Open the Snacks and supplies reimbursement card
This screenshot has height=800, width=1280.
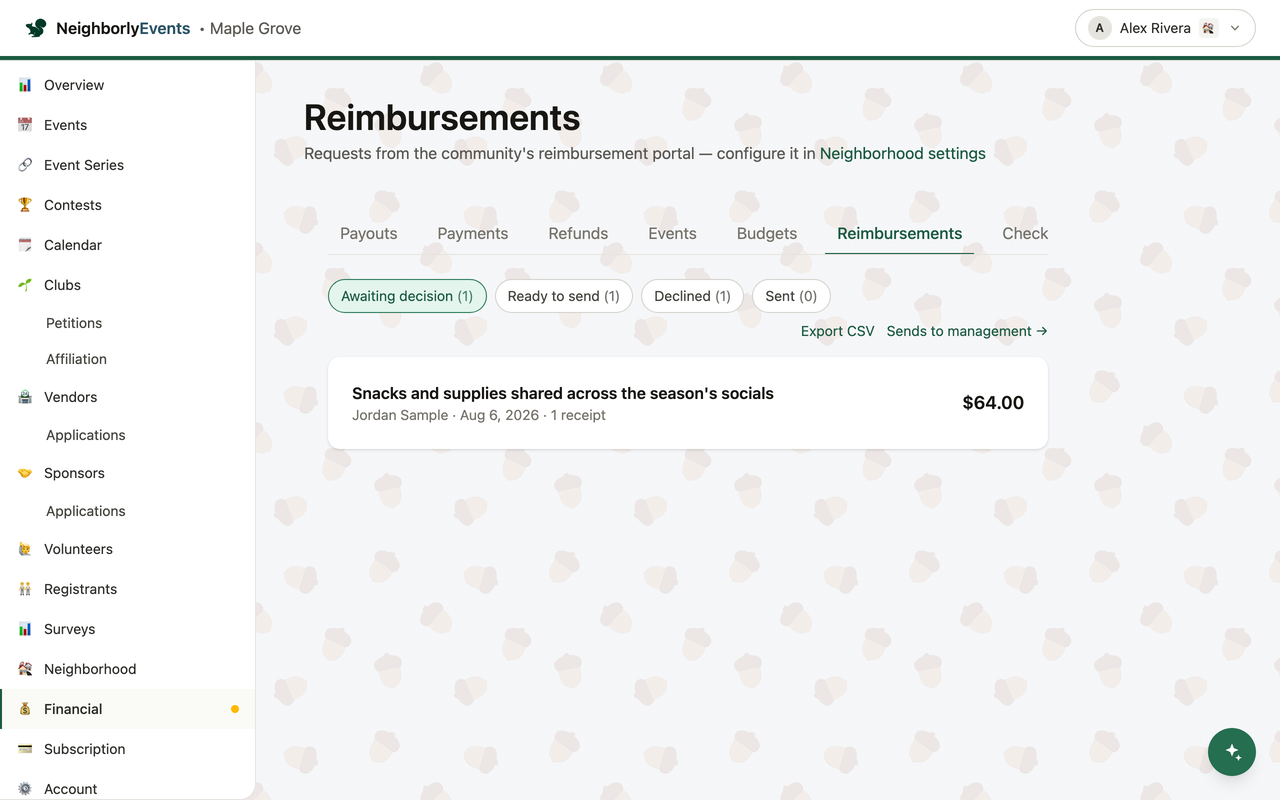pyautogui.click(x=688, y=403)
